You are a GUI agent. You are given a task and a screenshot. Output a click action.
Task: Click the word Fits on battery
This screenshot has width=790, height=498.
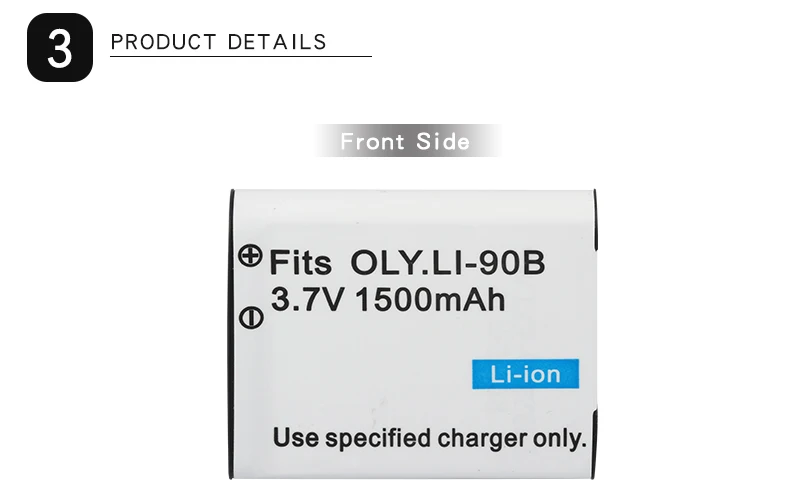point(301,263)
